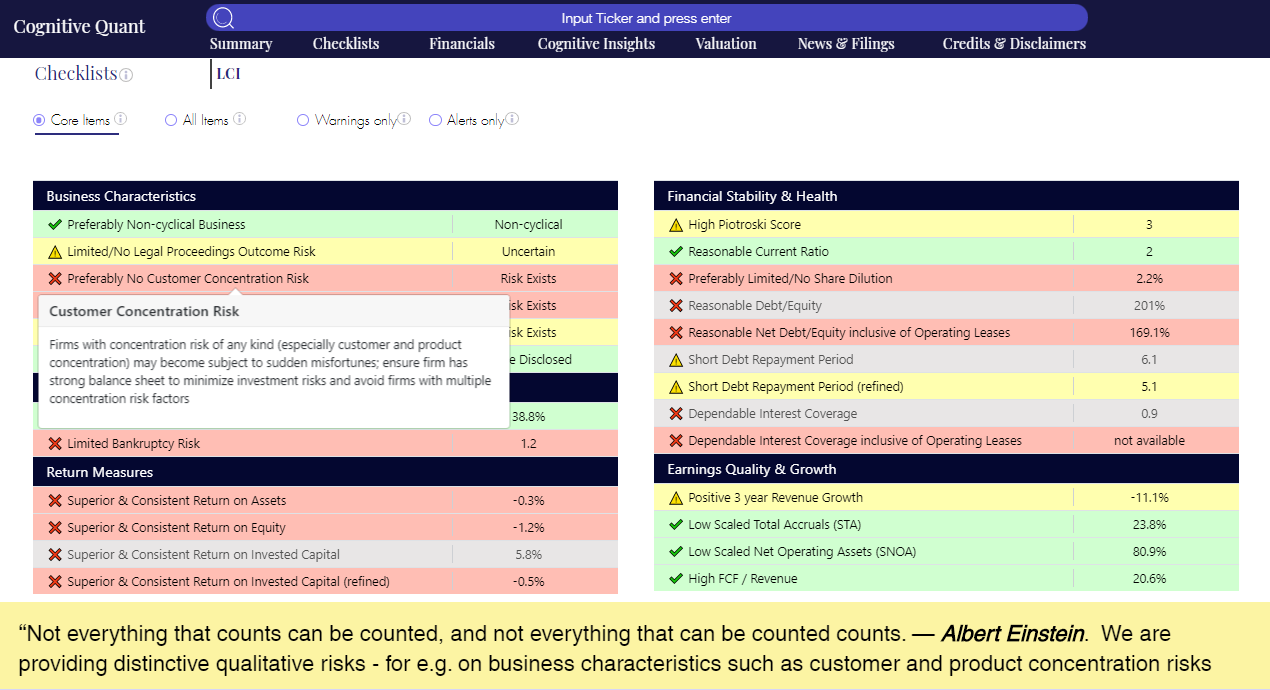Click the info icon next to Alerts only

tap(512, 119)
